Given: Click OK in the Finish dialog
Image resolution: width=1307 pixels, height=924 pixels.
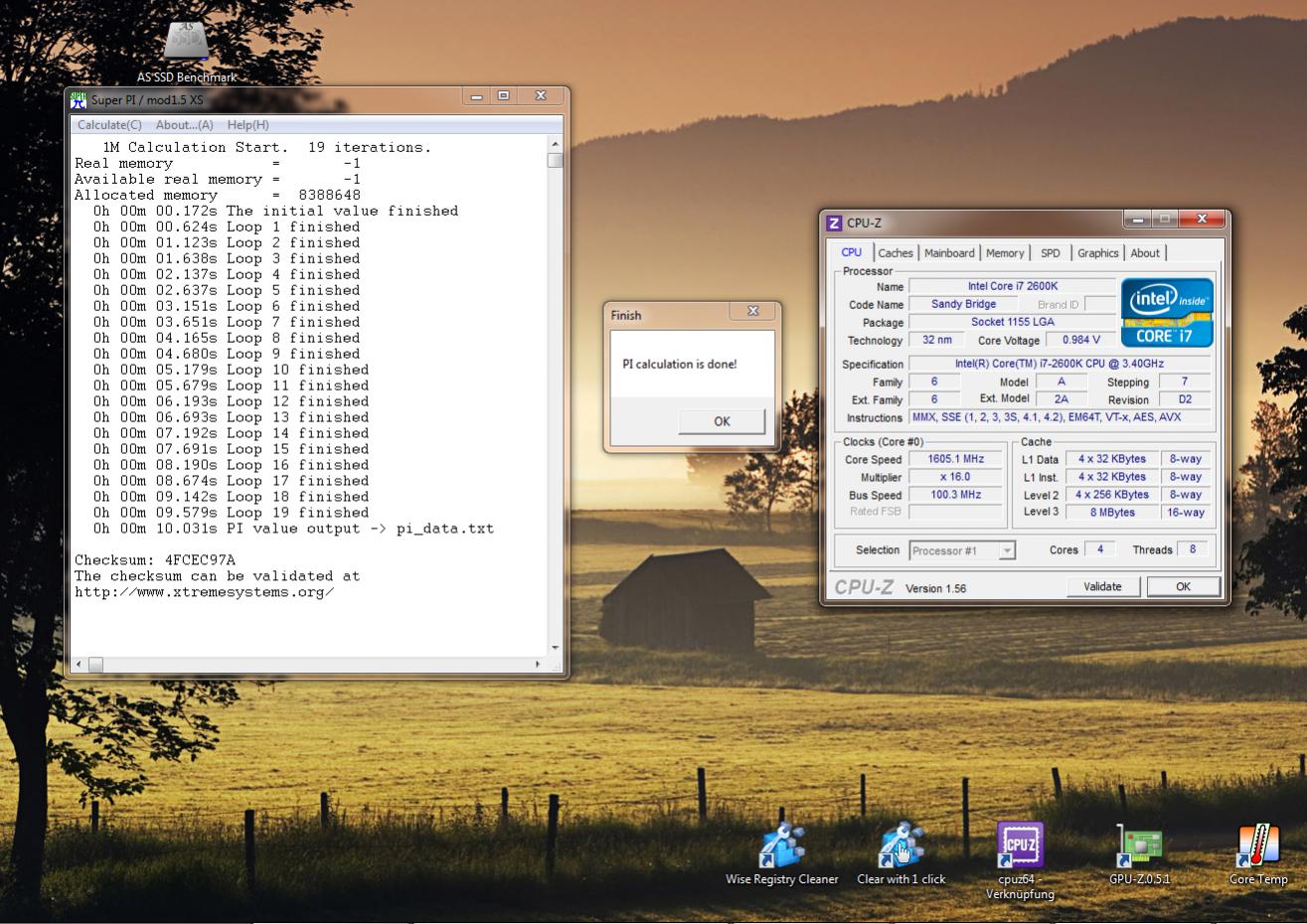Looking at the screenshot, I should click(722, 421).
